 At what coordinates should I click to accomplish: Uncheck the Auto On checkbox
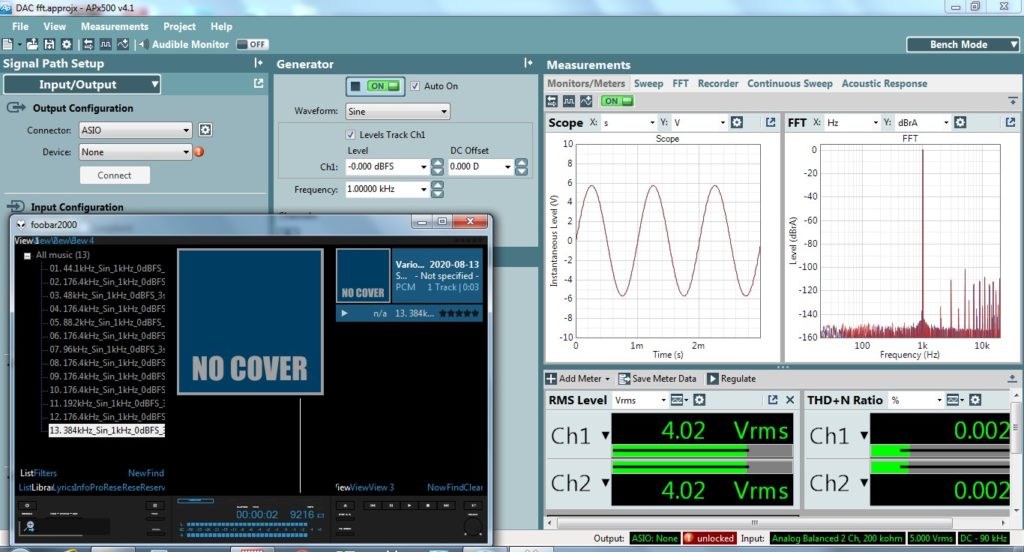[x=416, y=86]
